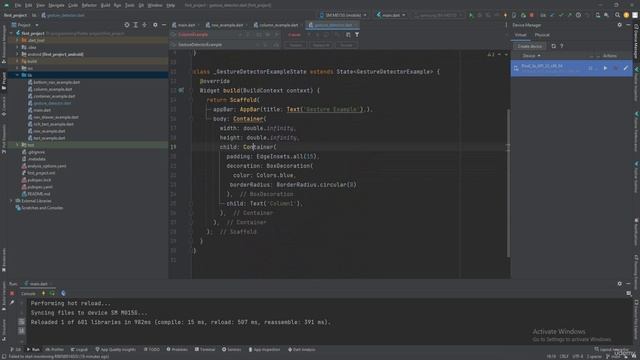Select the Console tab in Run panel
Image resolution: width=640 pixels, height=360 pixels.
tap(28, 294)
